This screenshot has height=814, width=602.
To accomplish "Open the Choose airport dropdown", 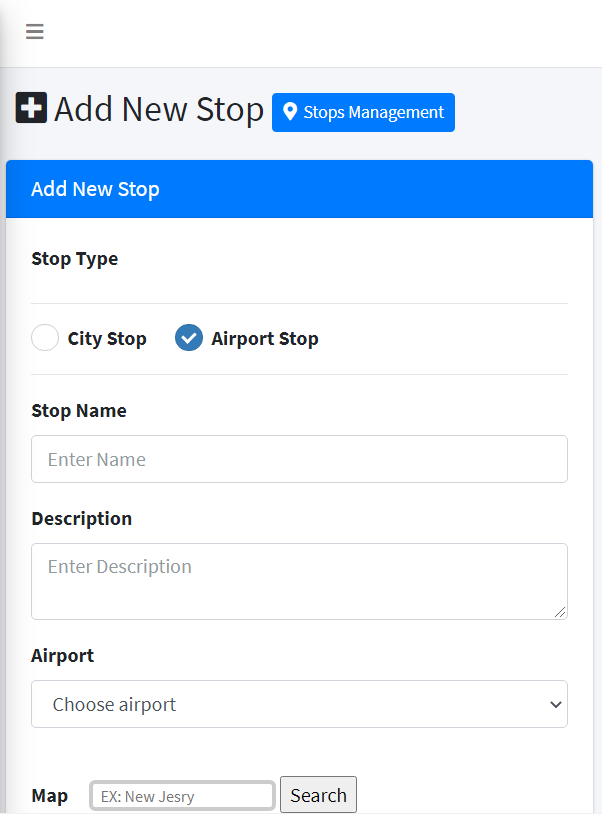I will (x=299, y=704).
